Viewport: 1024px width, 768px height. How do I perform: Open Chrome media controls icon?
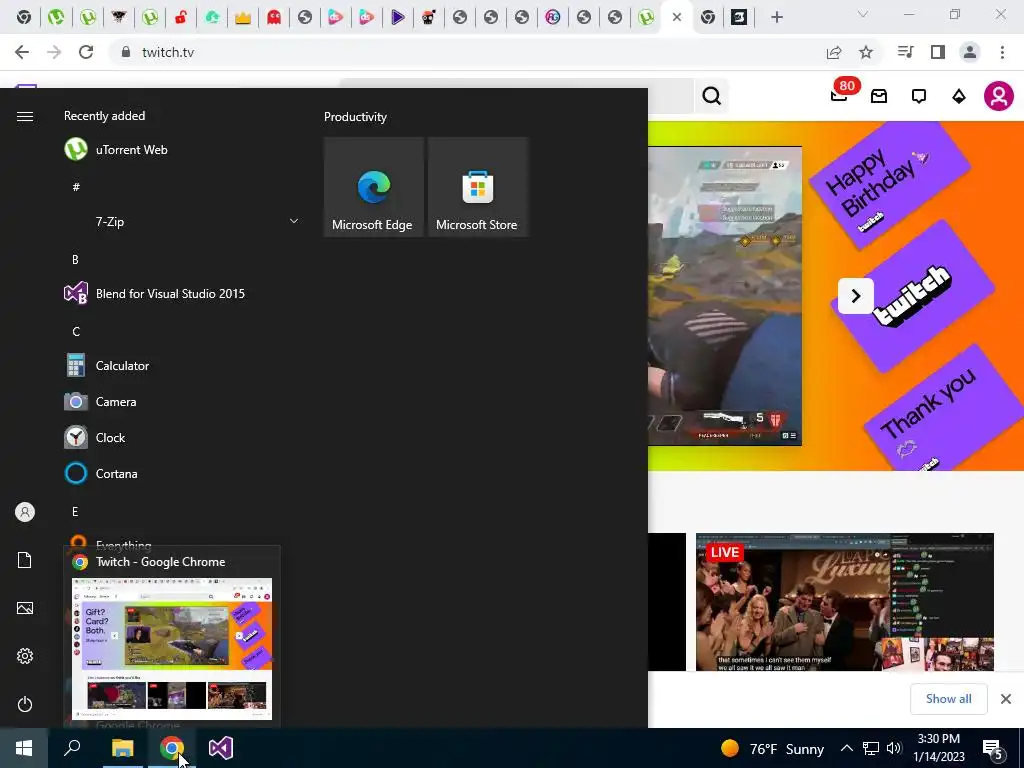[906, 52]
